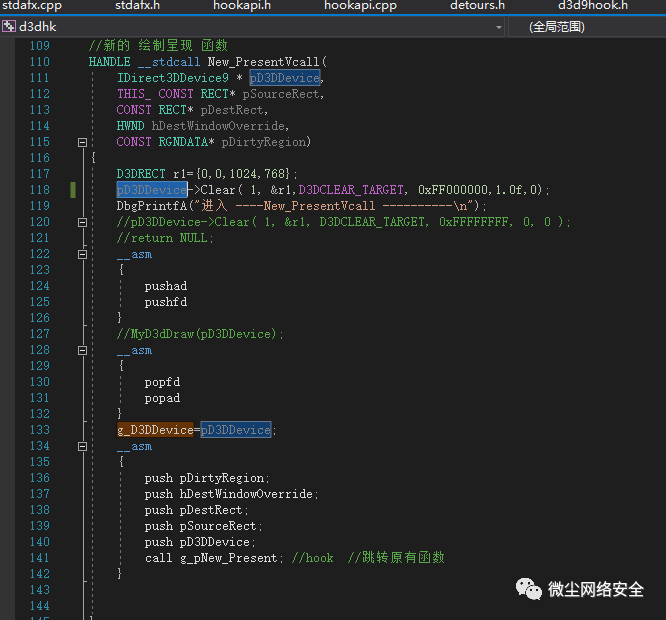This screenshot has width=666, height=620.
Task: Click pSourceRect parameter on line 112
Action: click(x=281, y=94)
